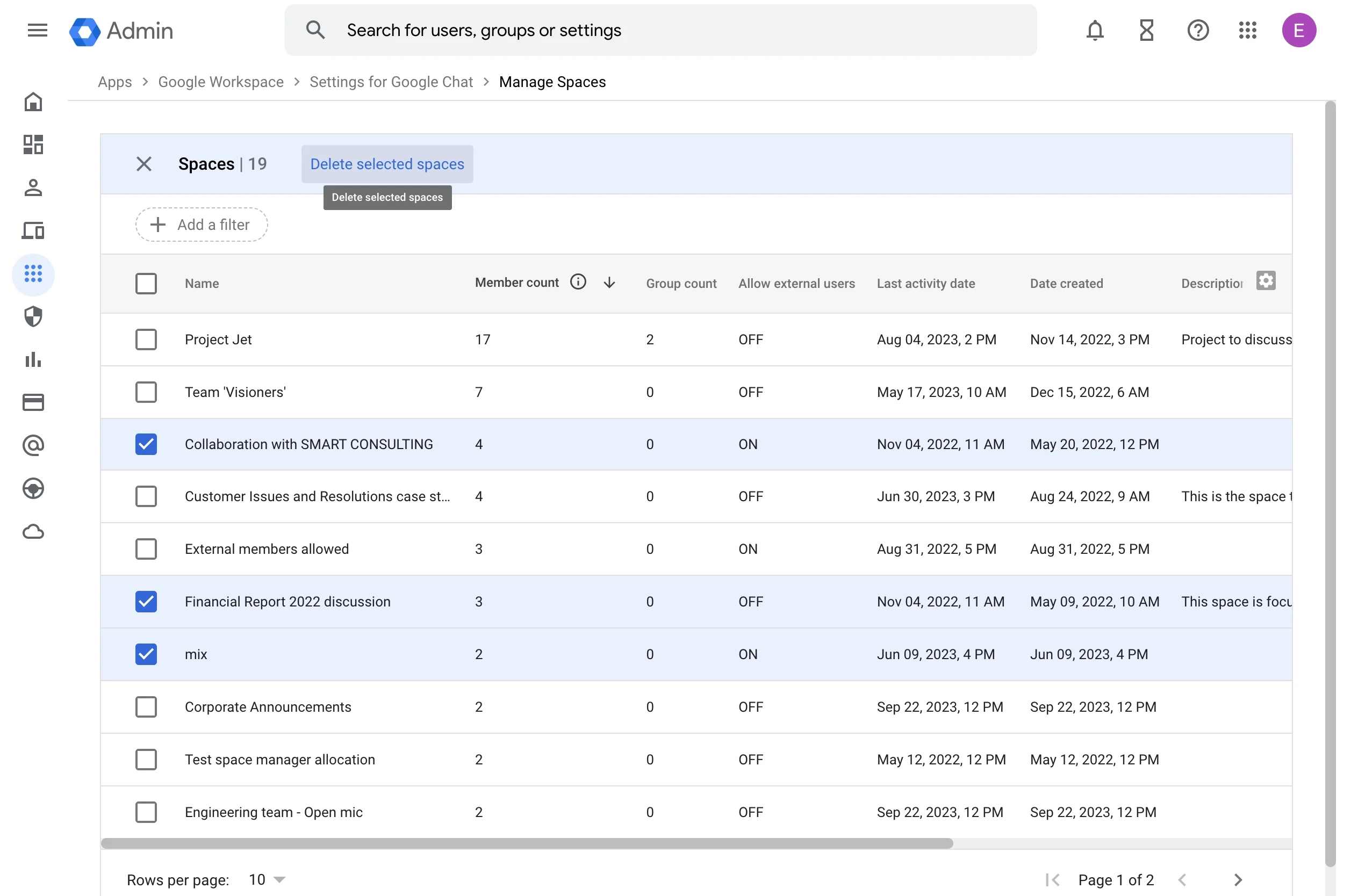Open the Google apps launcher
The image size is (1351, 896).
pos(1248,30)
